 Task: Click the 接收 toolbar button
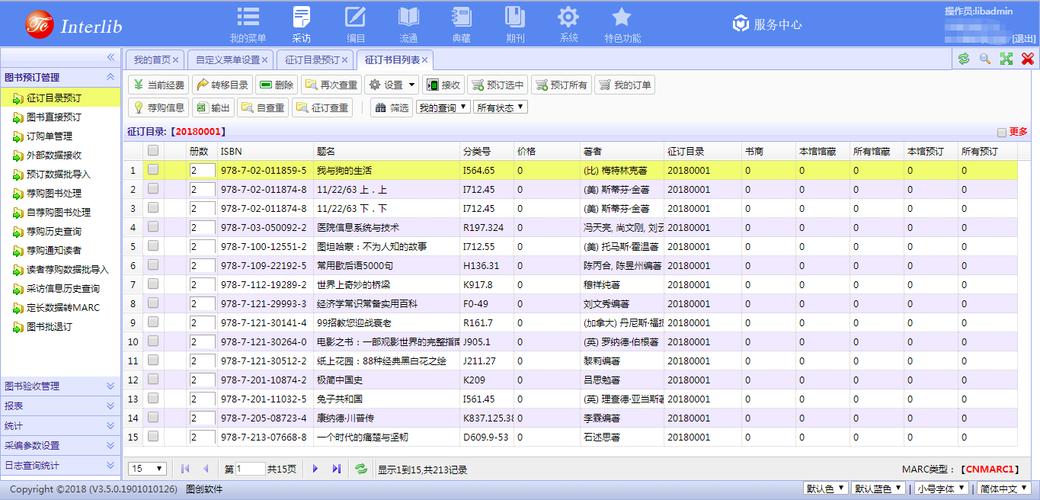[x=443, y=85]
